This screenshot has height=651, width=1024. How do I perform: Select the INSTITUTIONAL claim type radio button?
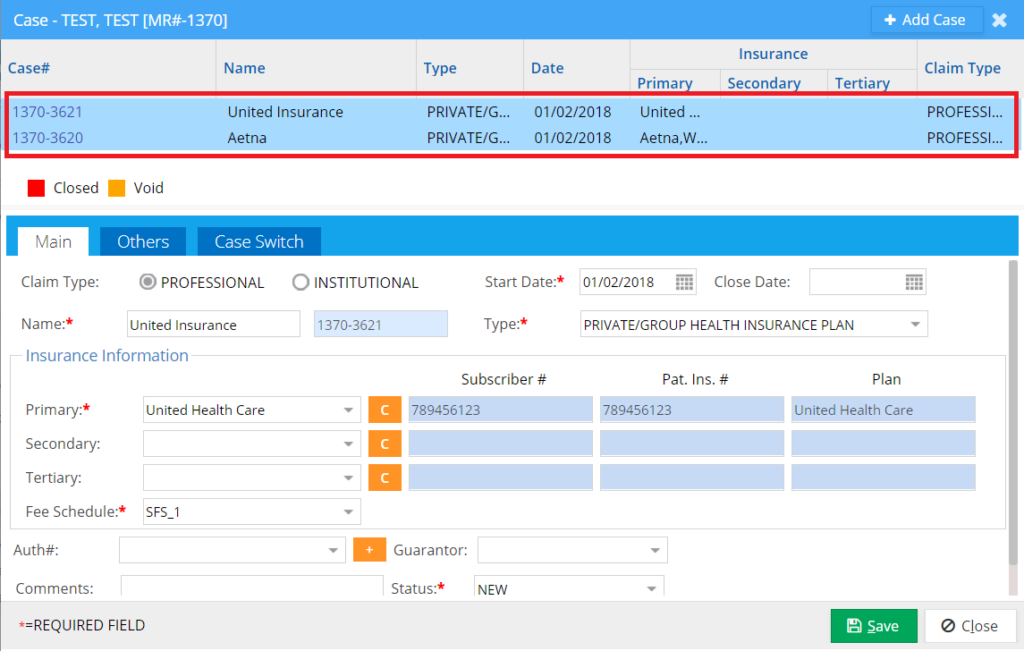pyautogui.click(x=300, y=282)
